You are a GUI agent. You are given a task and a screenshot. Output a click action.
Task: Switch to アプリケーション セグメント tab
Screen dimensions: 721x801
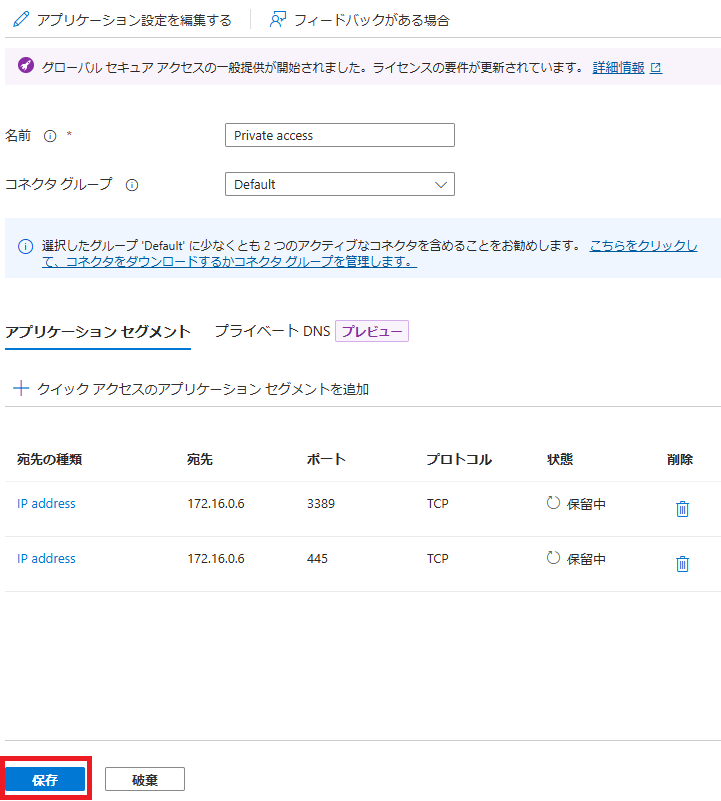pos(97,332)
